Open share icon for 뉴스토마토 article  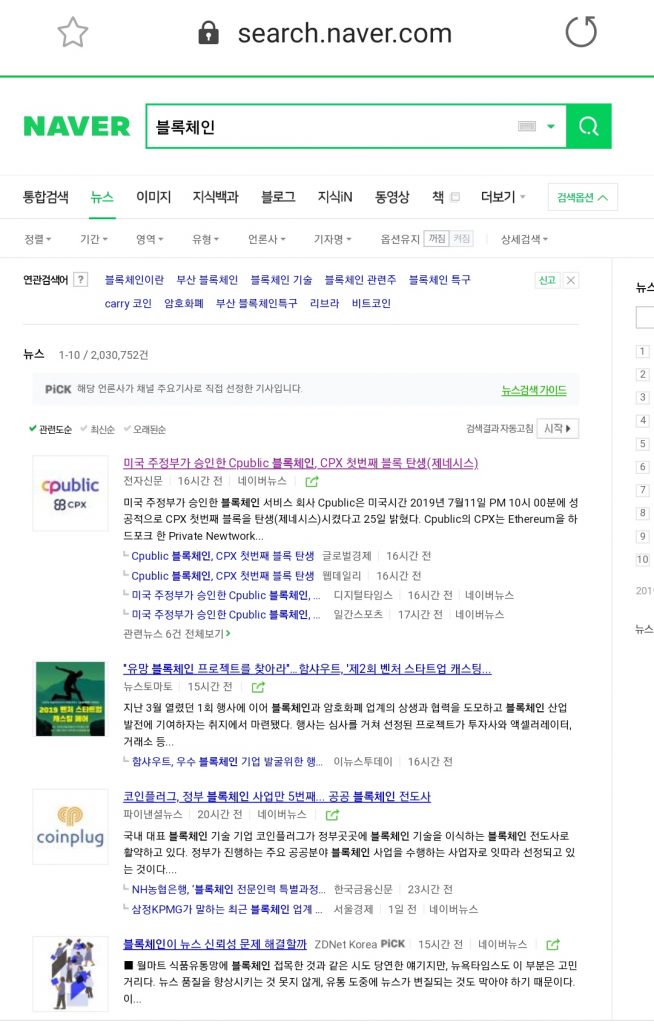pos(258,687)
